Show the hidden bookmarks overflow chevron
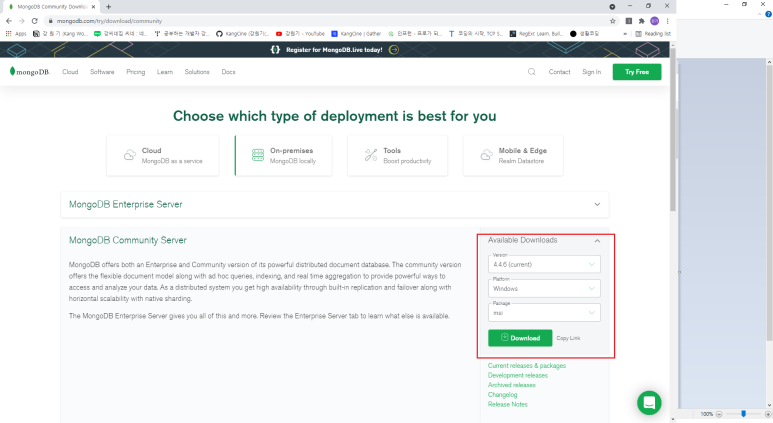Image resolution: width=773 pixels, height=423 pixels. point(625,34)
